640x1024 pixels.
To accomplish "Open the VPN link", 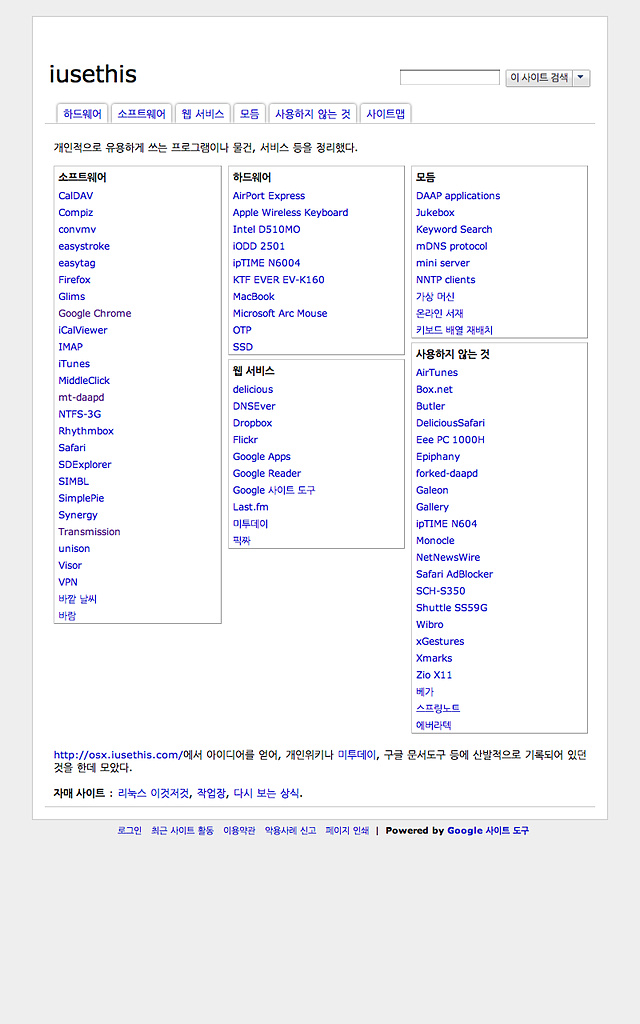I will 68,582.
